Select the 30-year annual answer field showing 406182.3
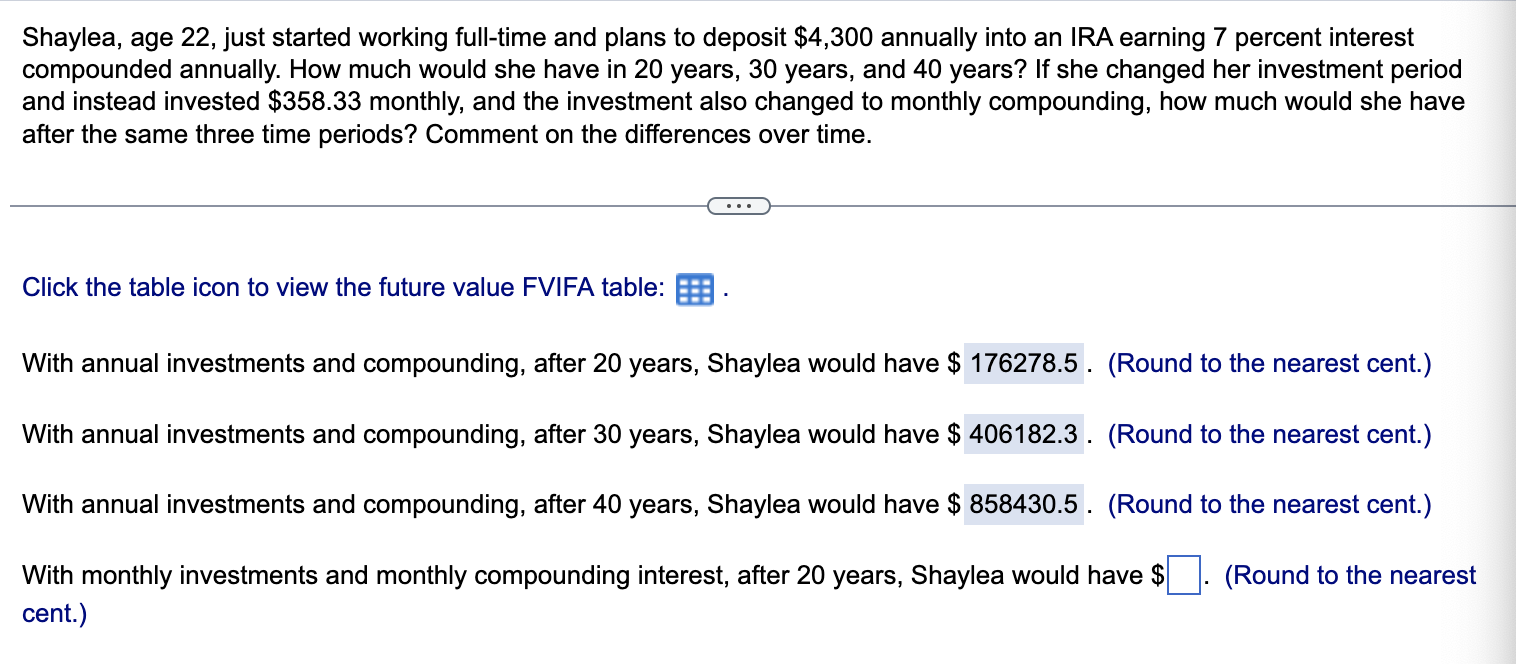This screenshot has height=664, width=1516. (x=1022, y=435)
